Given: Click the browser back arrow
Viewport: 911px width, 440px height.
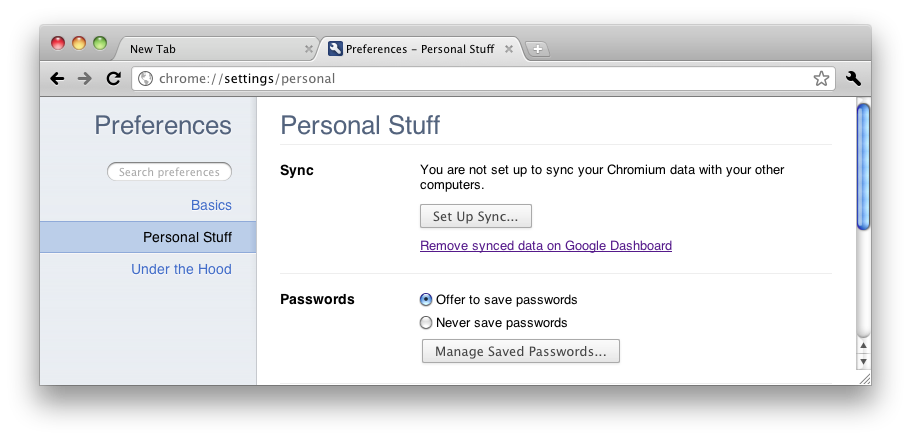Looking at the screenshot, I should point(57,78).
